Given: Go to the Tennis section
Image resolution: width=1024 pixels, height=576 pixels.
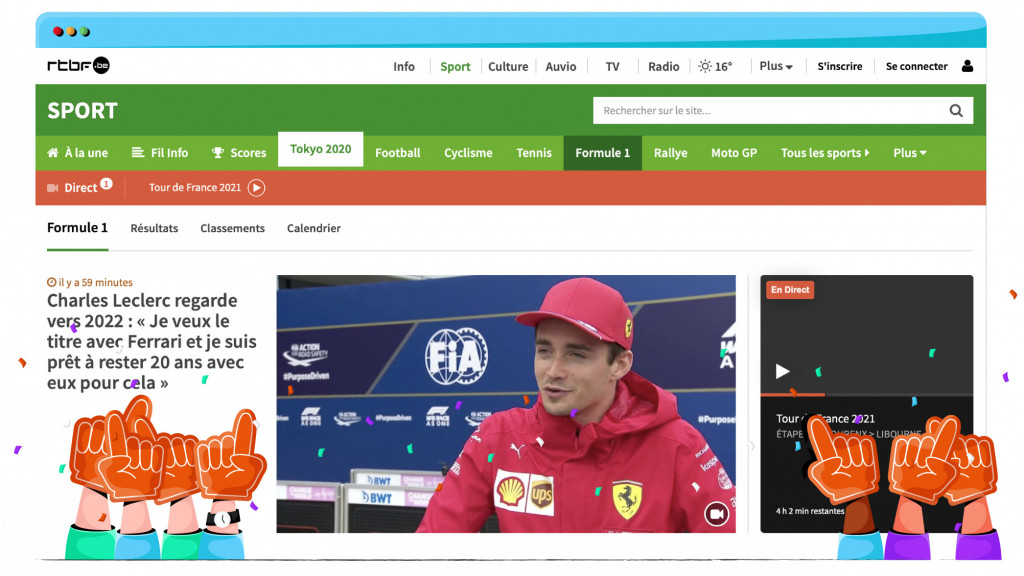Looking at the screenshot, I should click(534, 153).
